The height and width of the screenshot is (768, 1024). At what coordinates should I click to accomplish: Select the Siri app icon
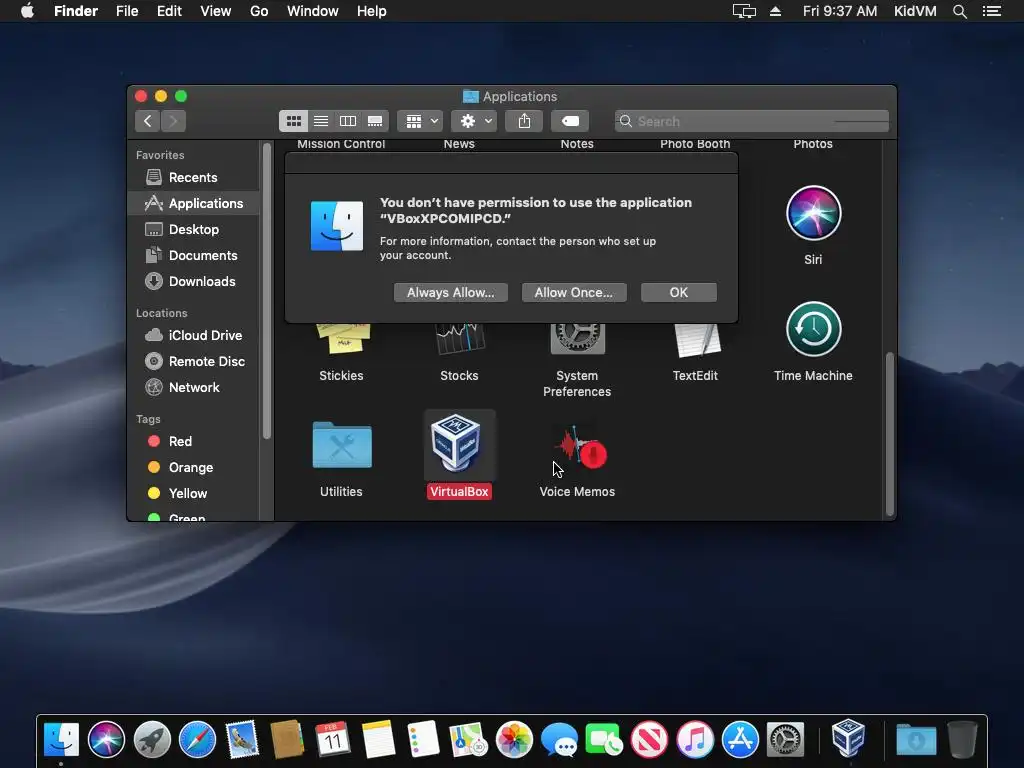tap(813, 214)
